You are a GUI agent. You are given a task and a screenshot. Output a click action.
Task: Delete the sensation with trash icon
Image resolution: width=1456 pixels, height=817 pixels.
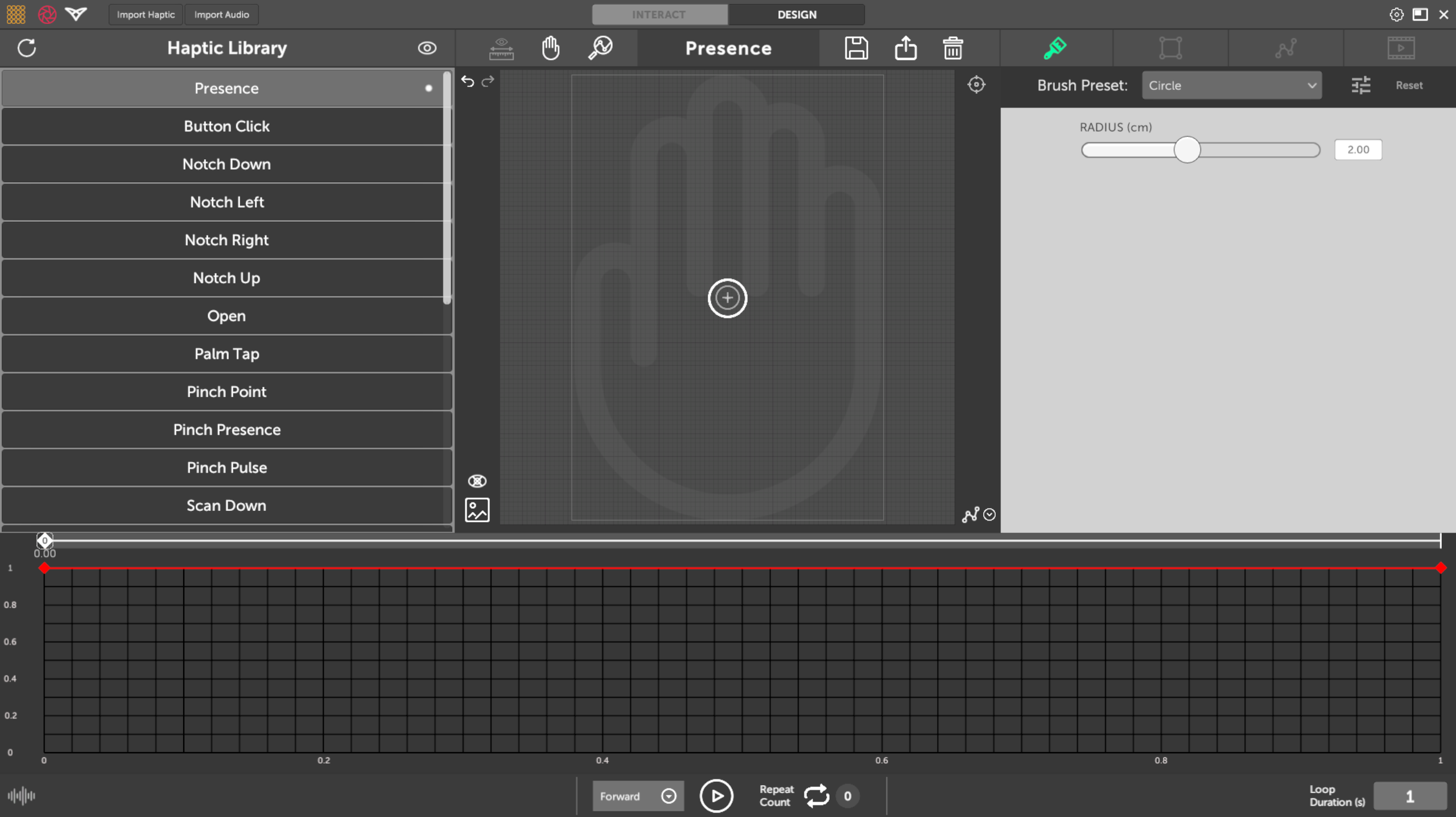coord(952,48)
